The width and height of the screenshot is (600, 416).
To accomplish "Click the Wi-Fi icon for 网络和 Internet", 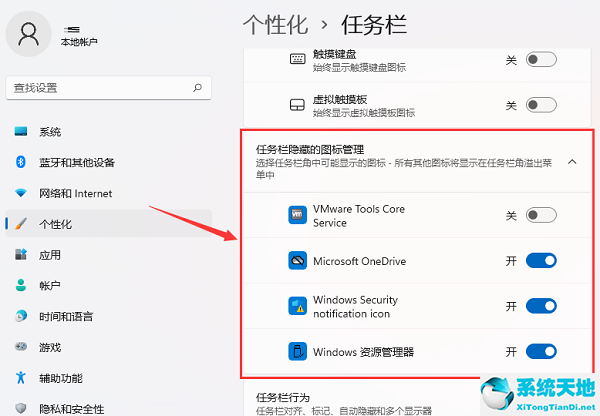I will pos(20,193).
